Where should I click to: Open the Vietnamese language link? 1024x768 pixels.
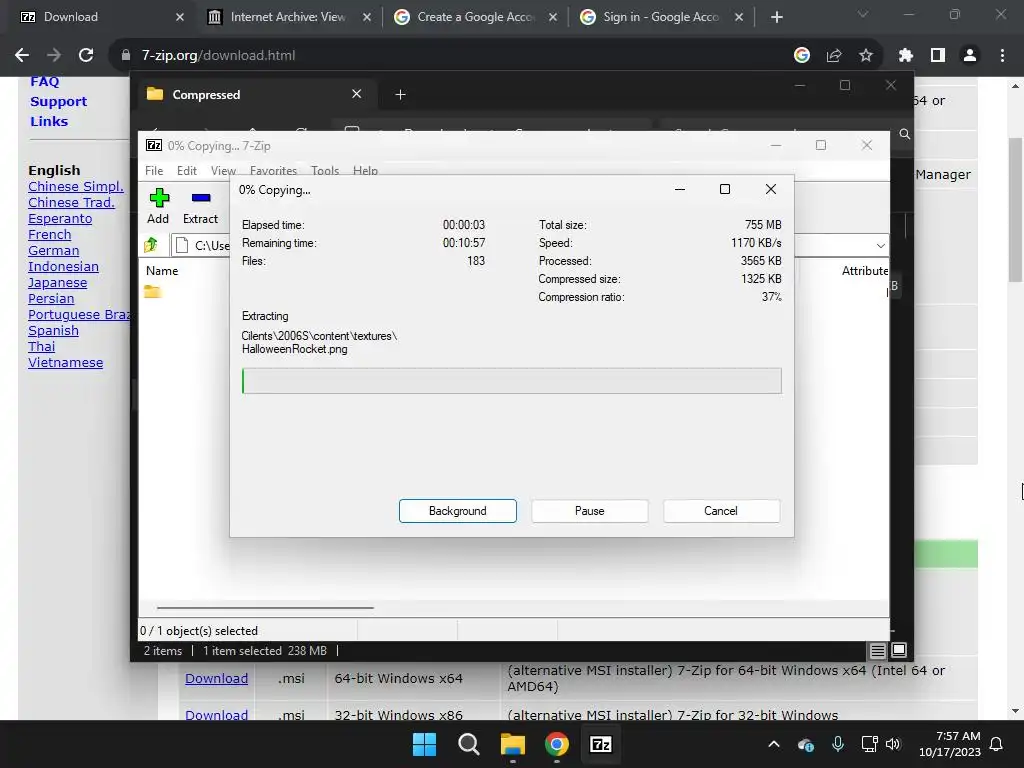click(x=65, y=362)
